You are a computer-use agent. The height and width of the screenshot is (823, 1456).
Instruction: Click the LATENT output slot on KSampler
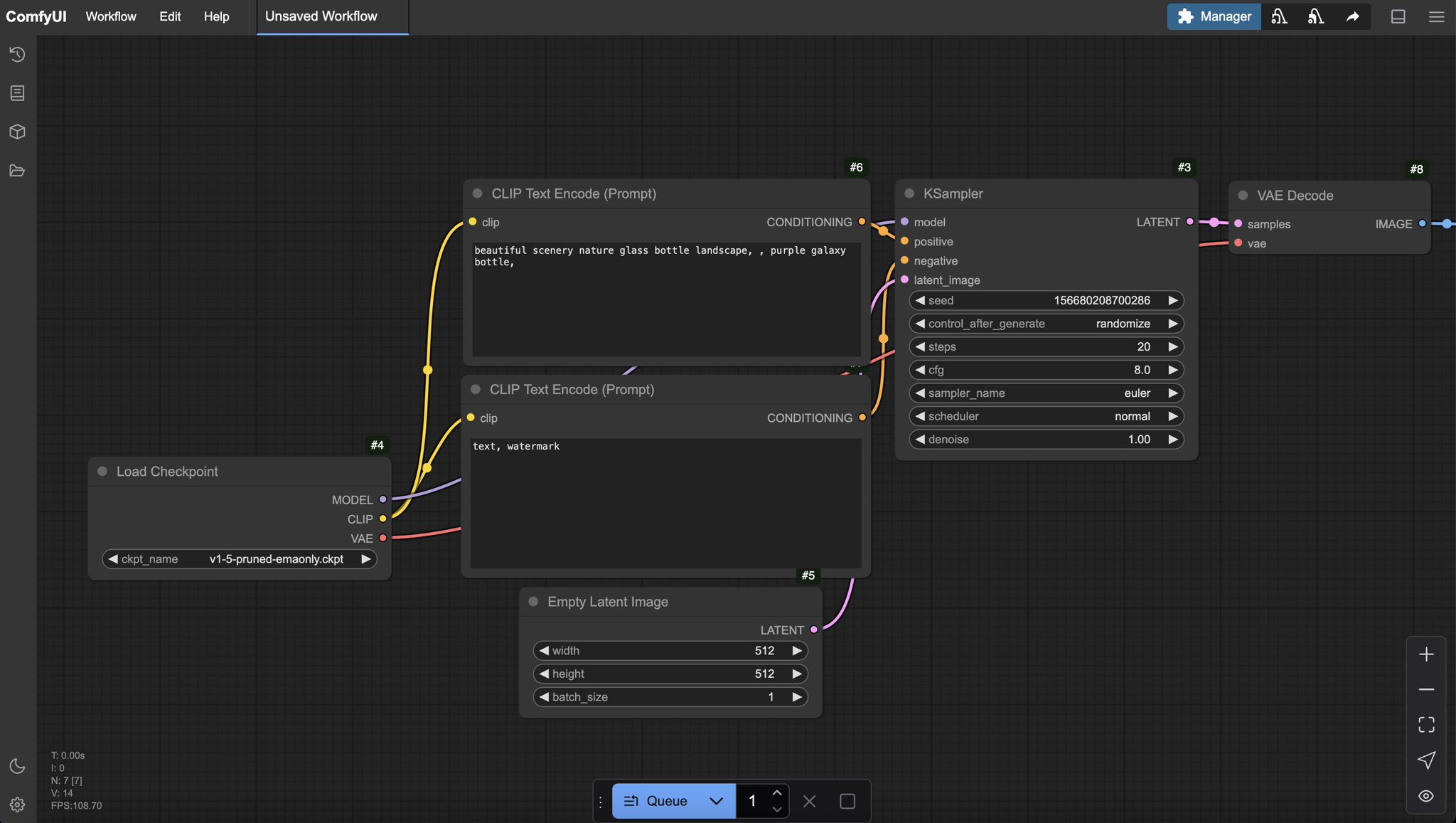point(1190,222)
